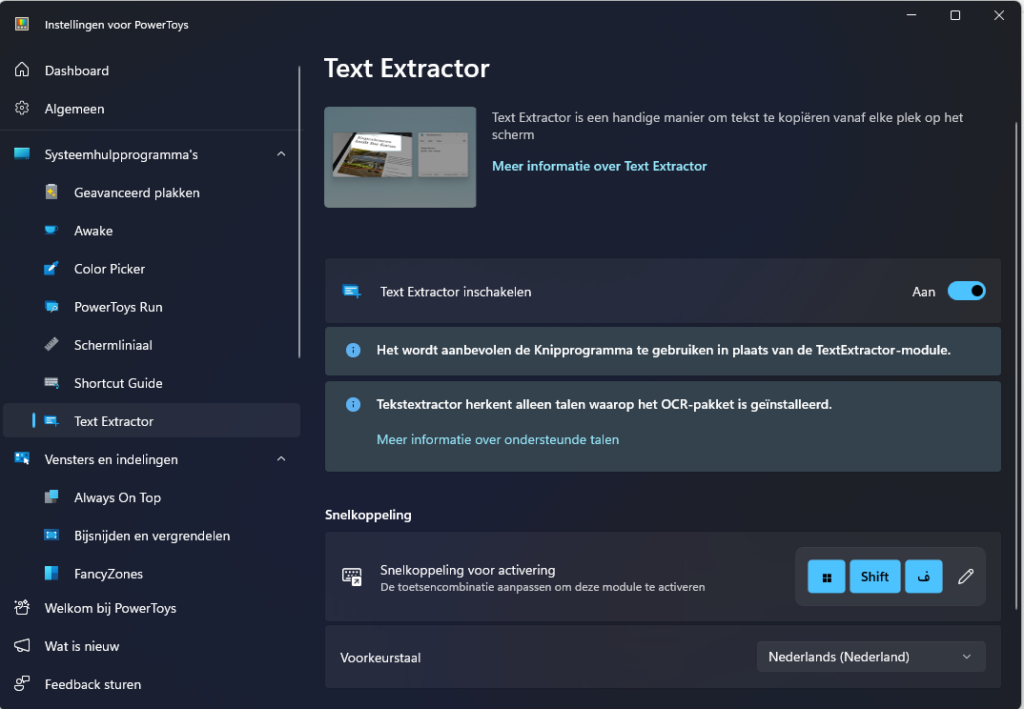Open Bijsnijden en vergrendelen page

coord(152,536)
